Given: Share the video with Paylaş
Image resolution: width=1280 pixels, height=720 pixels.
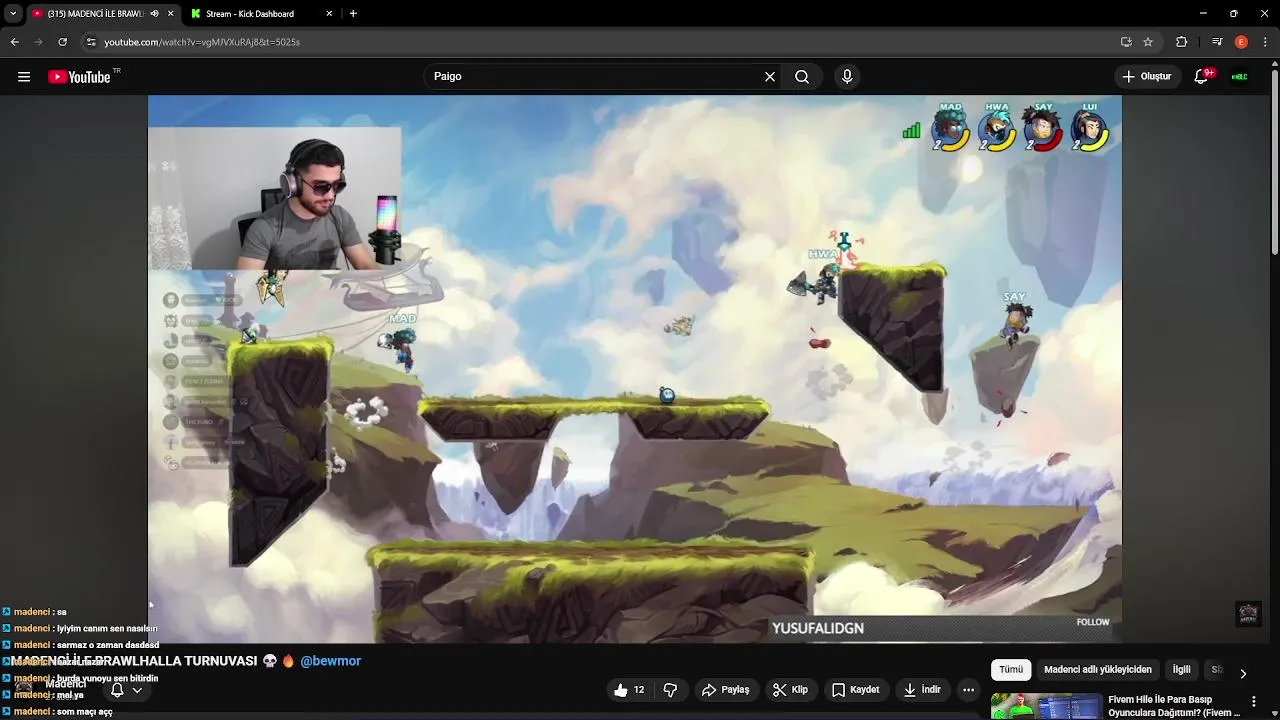Looking at the screenshot, I should 725,690.
